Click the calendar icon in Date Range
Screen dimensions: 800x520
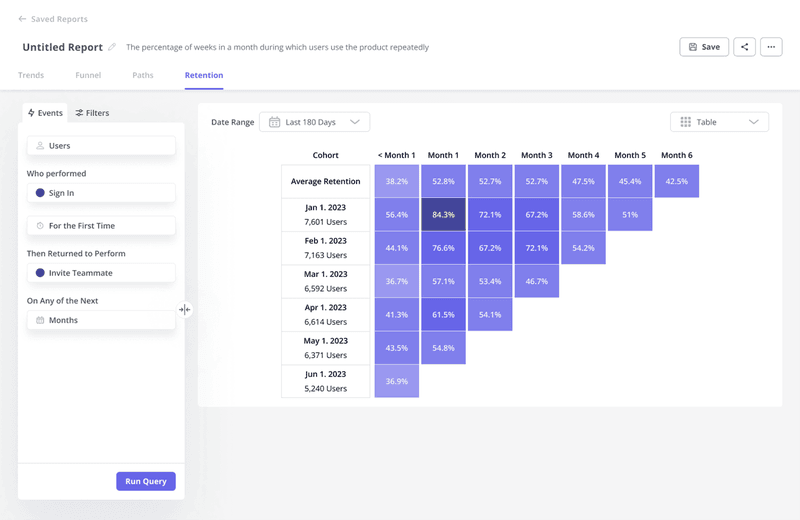275,122
